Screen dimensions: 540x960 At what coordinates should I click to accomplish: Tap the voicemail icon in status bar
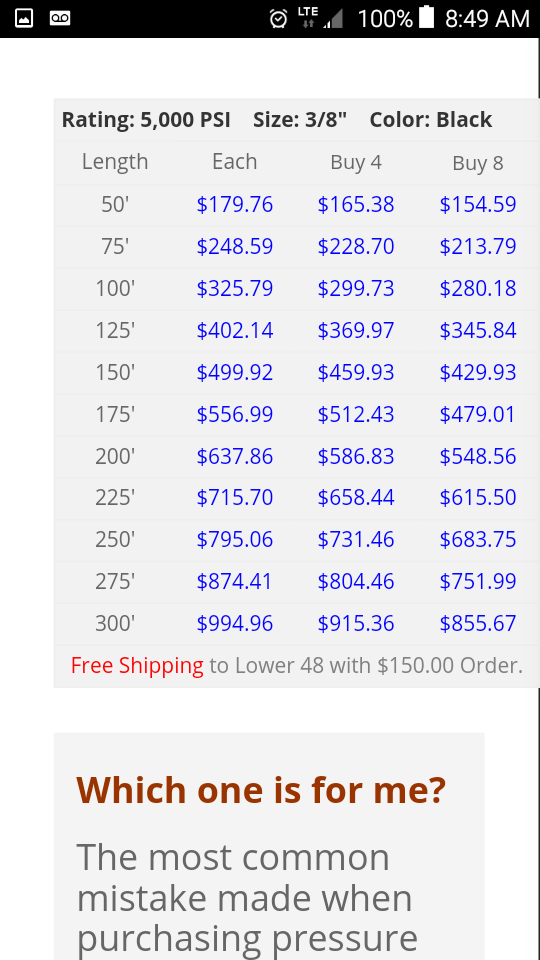pyautogui.click(x=60, y=18)
